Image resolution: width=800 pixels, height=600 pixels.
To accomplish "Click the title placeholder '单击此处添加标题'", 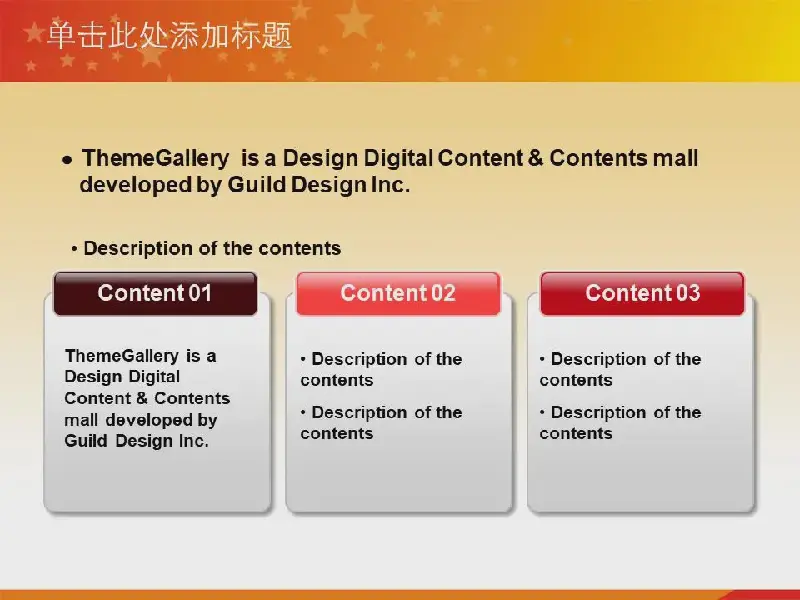I will coord(169,36).
